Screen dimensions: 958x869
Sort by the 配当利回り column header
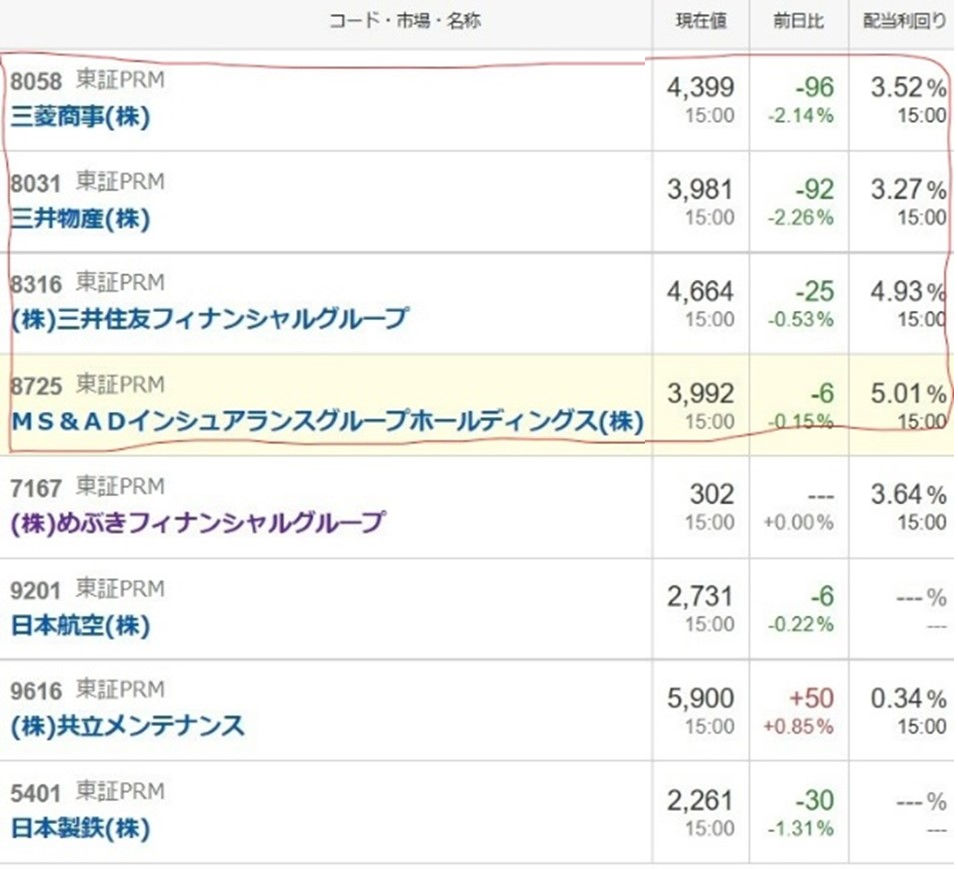point(903,22)
